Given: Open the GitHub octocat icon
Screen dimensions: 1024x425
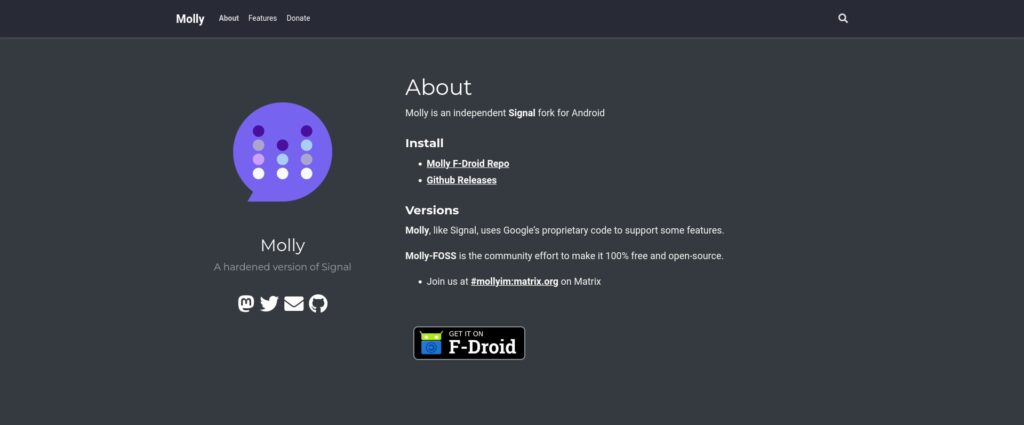Looking at the screenshot, I should (318, 303).
